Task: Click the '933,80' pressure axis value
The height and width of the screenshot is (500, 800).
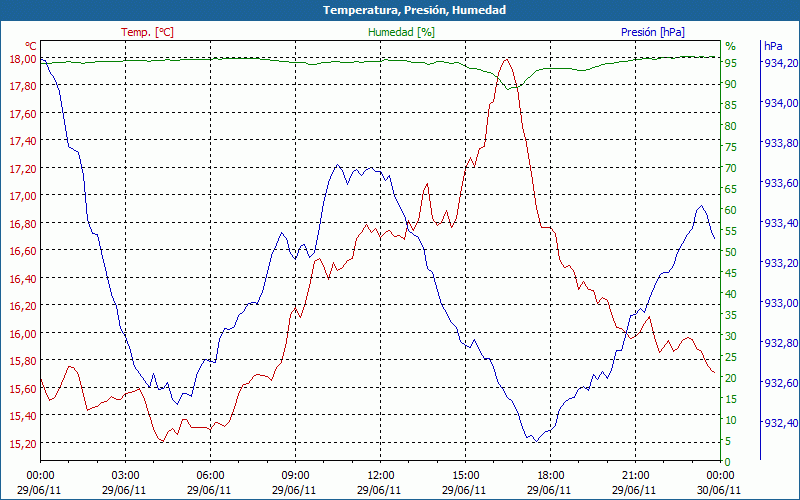Action: (780, 143)
